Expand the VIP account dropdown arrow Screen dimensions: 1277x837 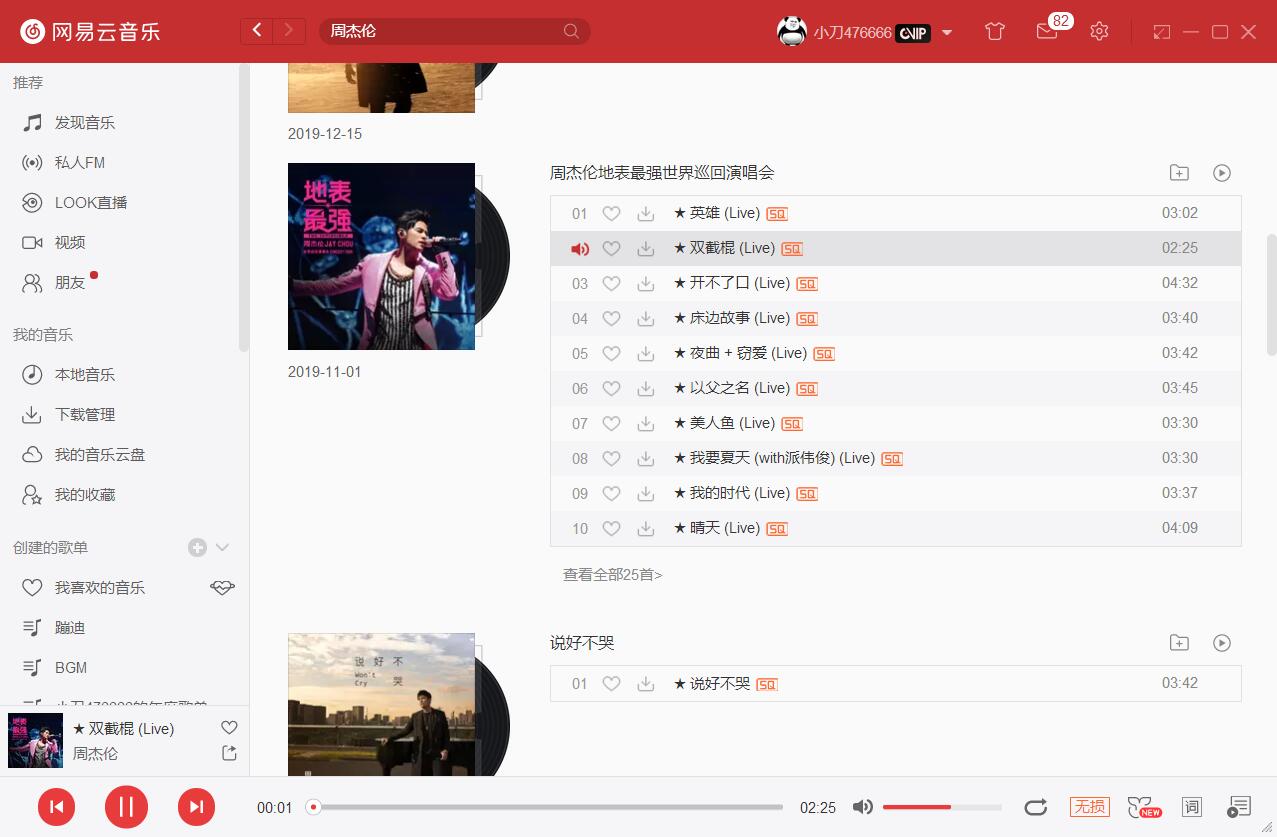pos(946,32)
